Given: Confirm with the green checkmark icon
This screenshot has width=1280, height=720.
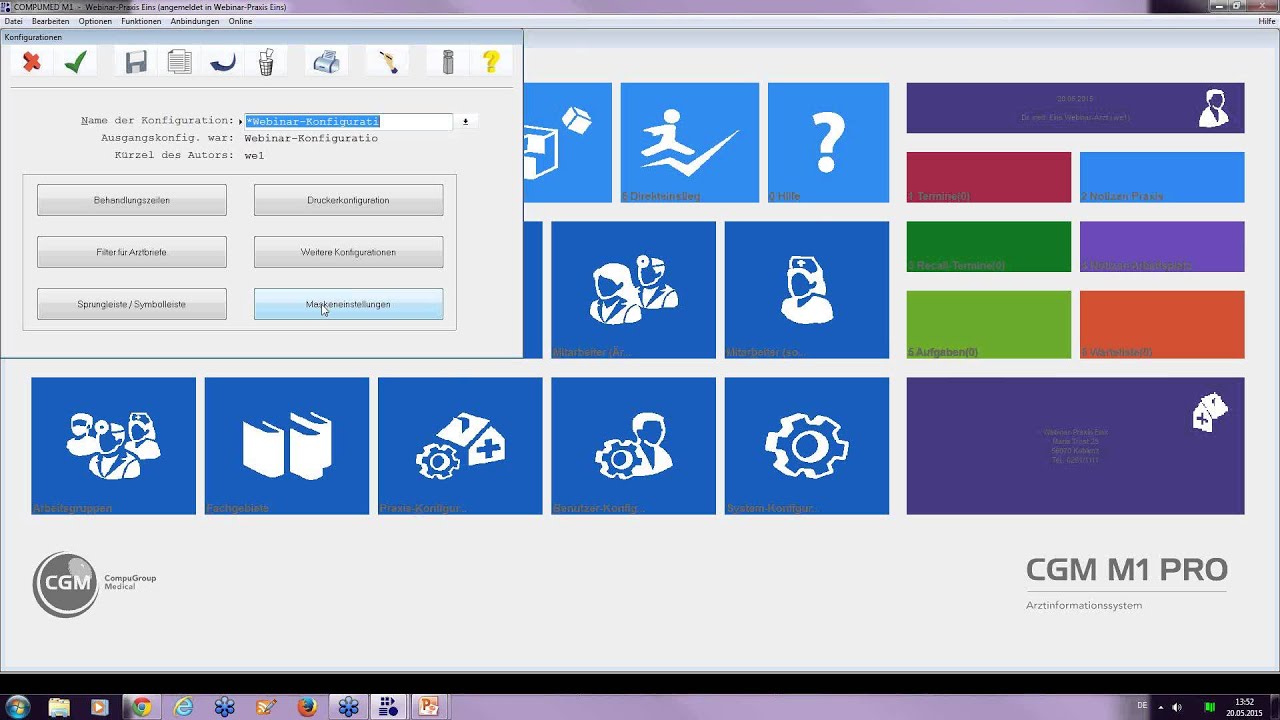Looking at the screenshot, I should (x=75, y=62).
